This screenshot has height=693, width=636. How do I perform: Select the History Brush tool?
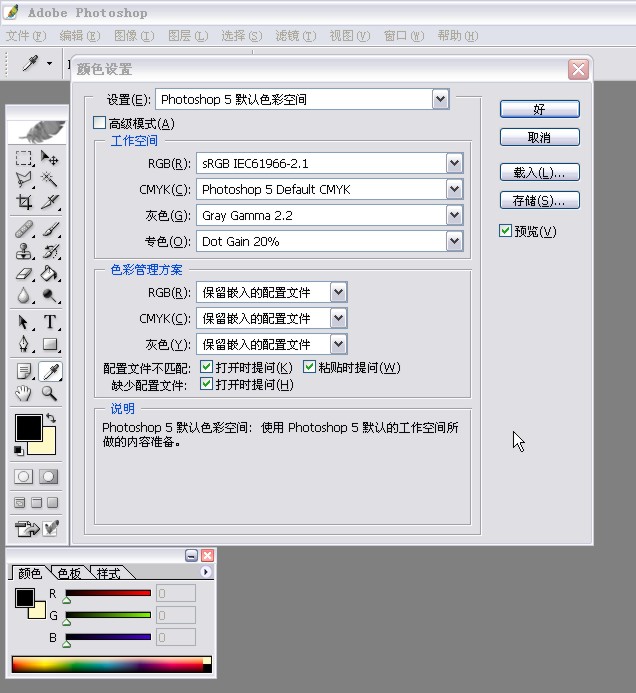(x=50, y=251)
